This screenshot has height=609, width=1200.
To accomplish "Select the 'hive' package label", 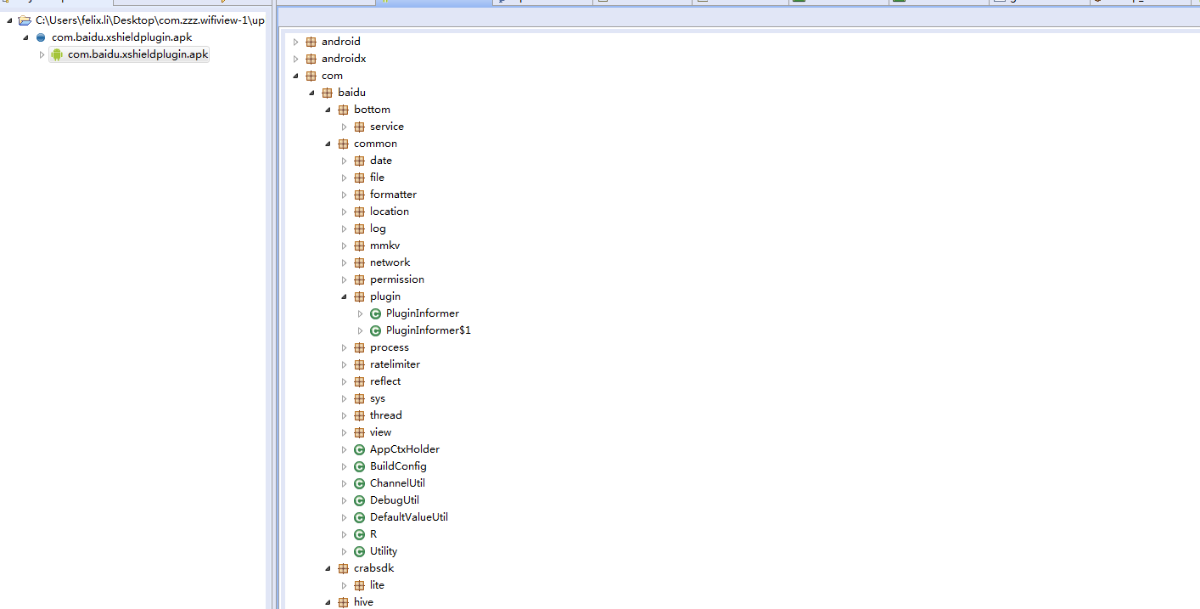I will pyautogui.click(x=363, y=603).
